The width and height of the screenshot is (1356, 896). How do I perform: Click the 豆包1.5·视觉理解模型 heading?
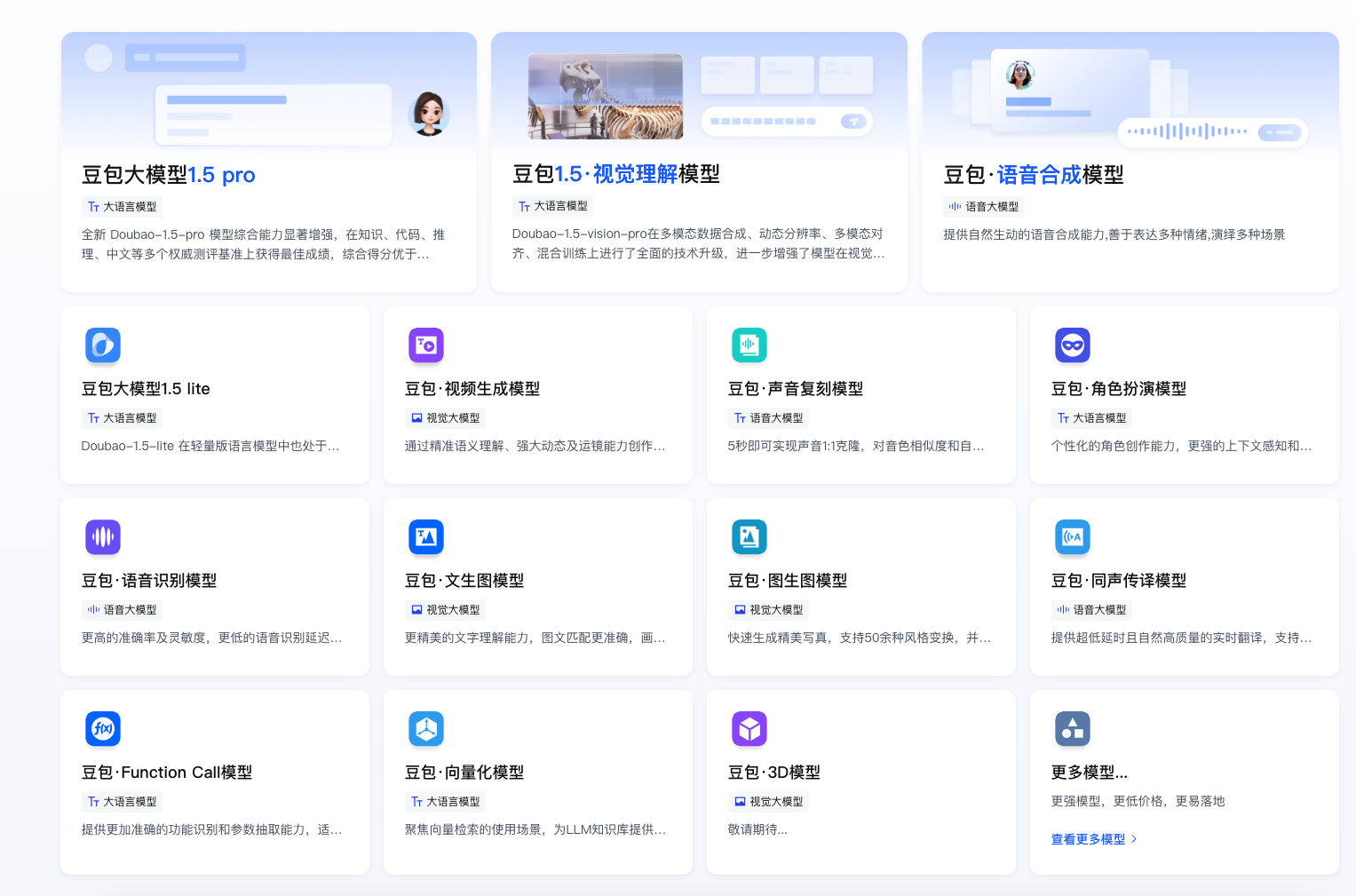615,174
